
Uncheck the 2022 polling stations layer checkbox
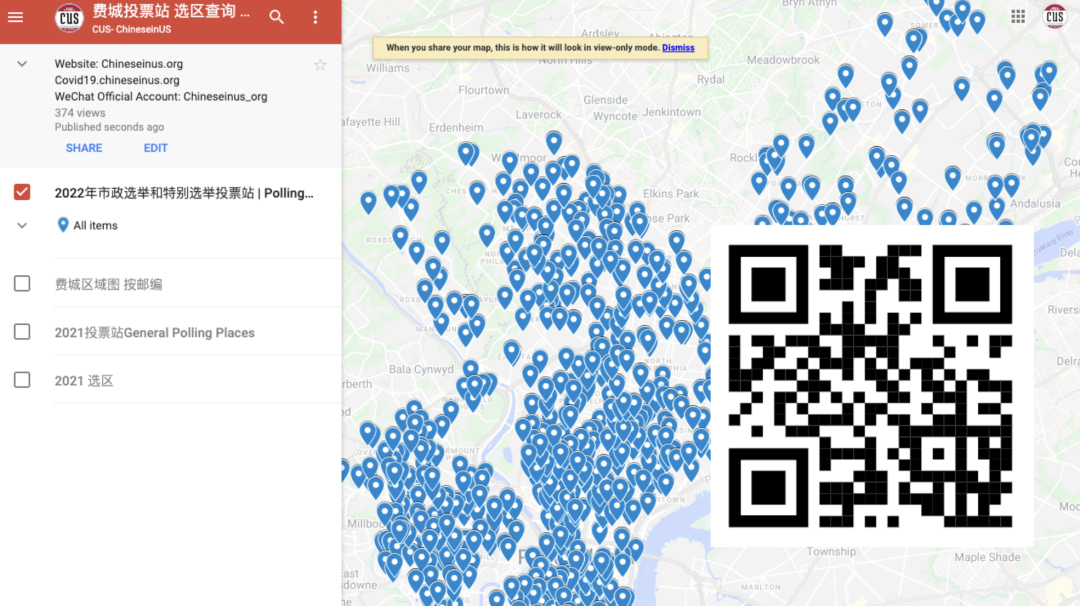click(x=22, y=192)
